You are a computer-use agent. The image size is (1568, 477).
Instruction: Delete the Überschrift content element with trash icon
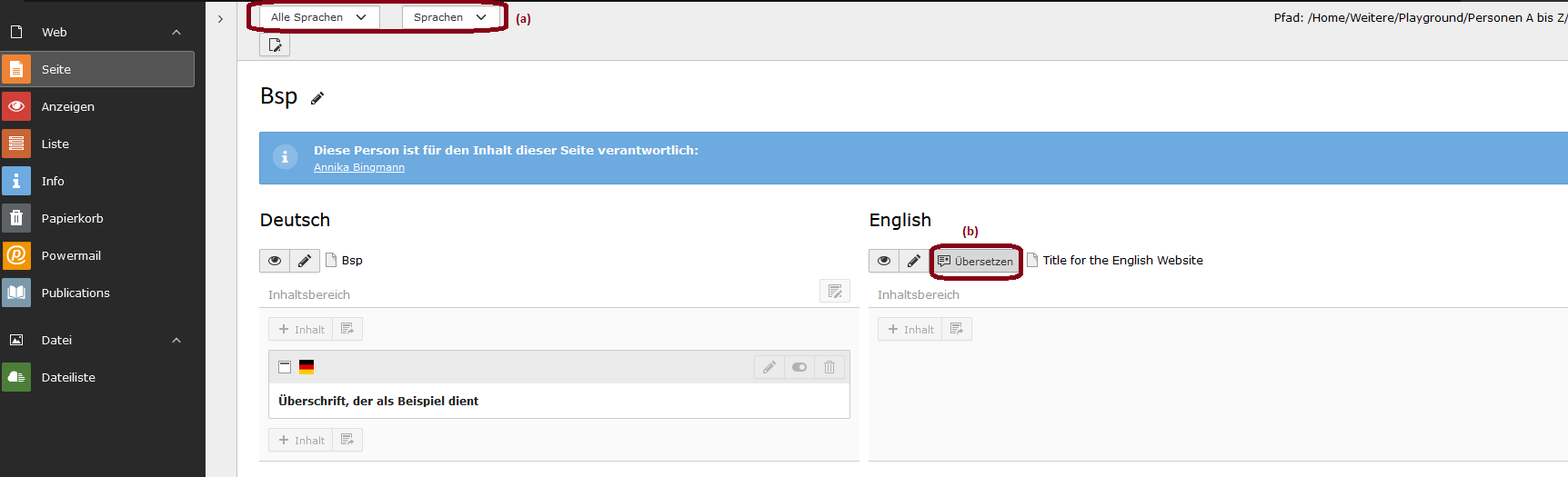pyautogui.click(x=829, y=367)
